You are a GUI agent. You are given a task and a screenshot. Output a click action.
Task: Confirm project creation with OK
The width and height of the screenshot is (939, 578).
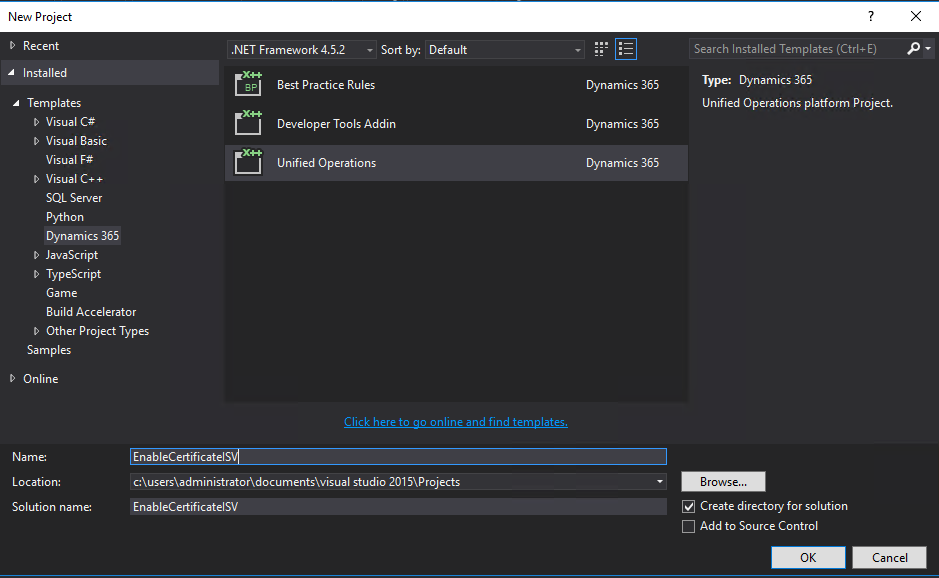click(x=808, y=558)
